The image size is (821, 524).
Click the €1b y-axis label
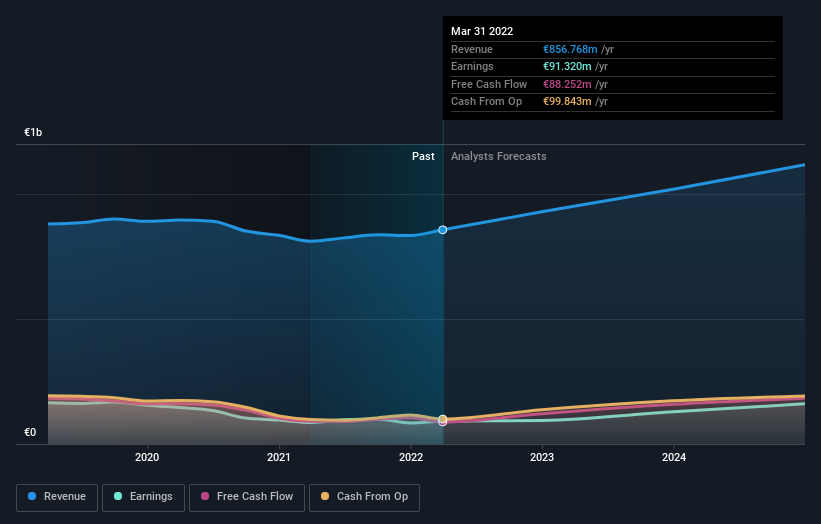pos(33,132)
